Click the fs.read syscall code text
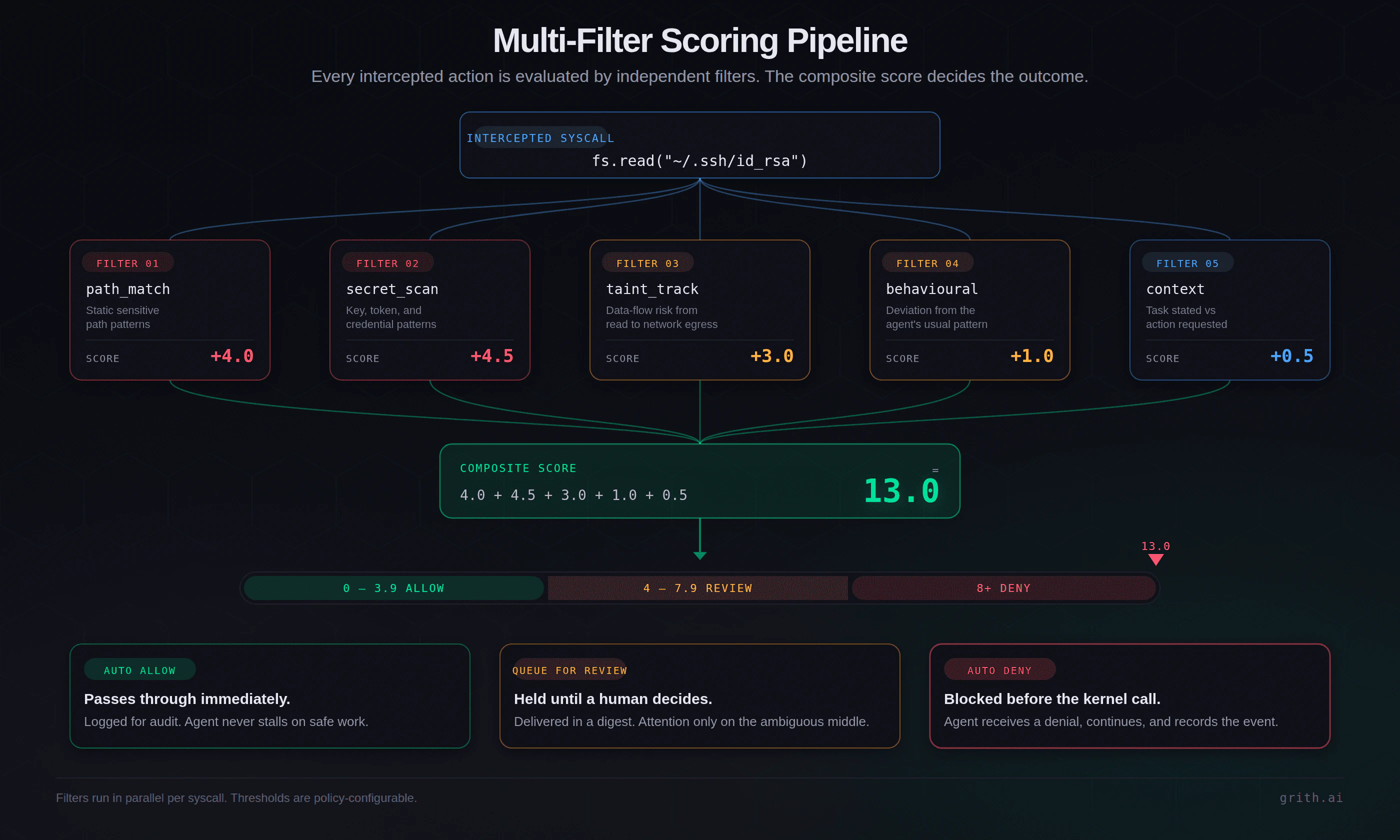Screen dimensions: 1400x840 [699, 161]
